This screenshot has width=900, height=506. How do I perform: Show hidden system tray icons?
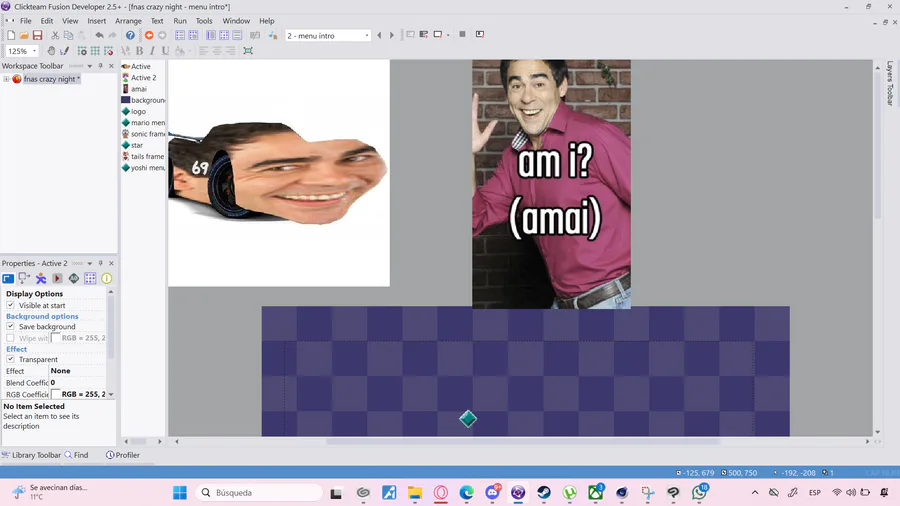click(x=755, y=492)
